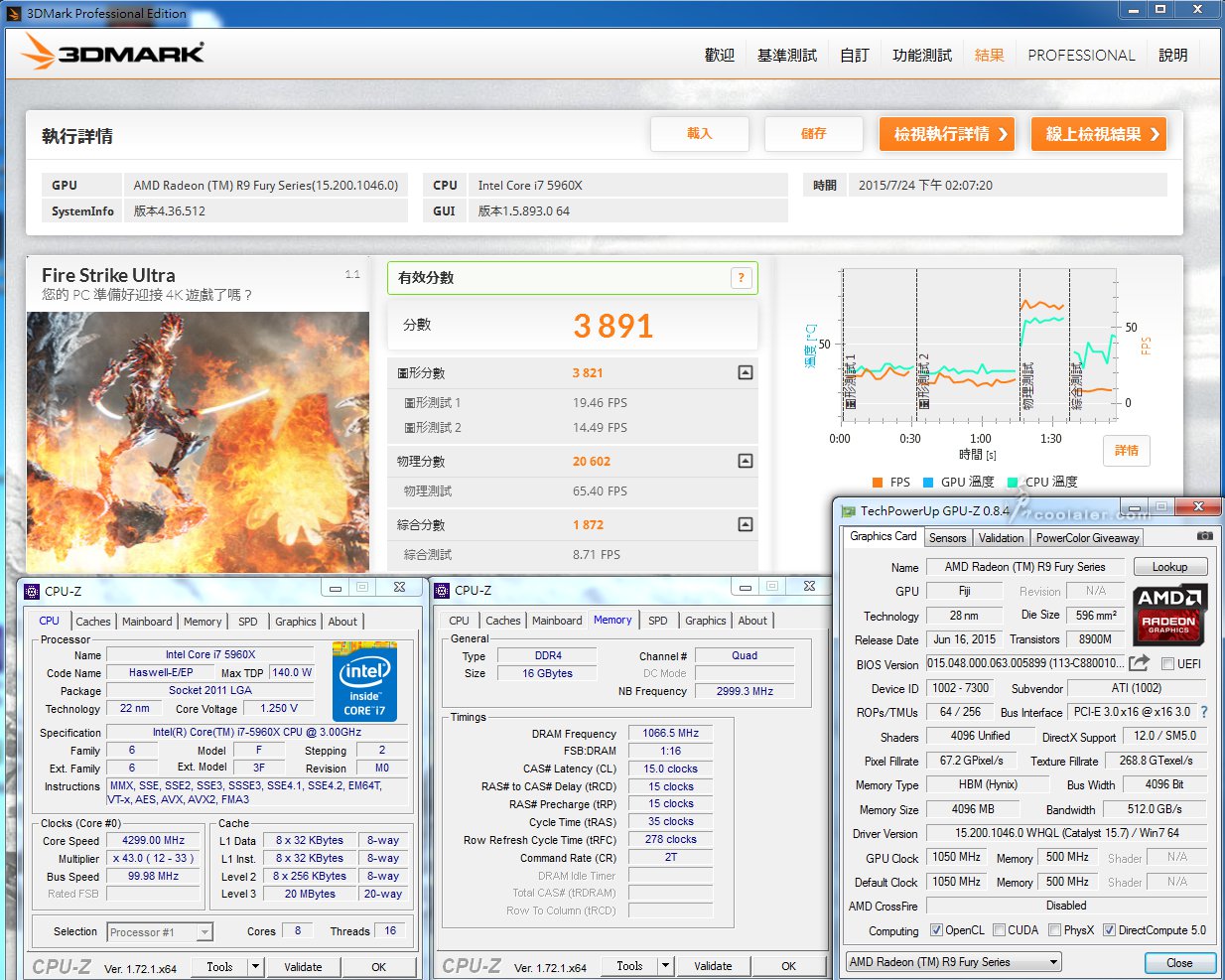
Task: Click the Core Speed value 4299.00 MHz
Action: [153, 841]
